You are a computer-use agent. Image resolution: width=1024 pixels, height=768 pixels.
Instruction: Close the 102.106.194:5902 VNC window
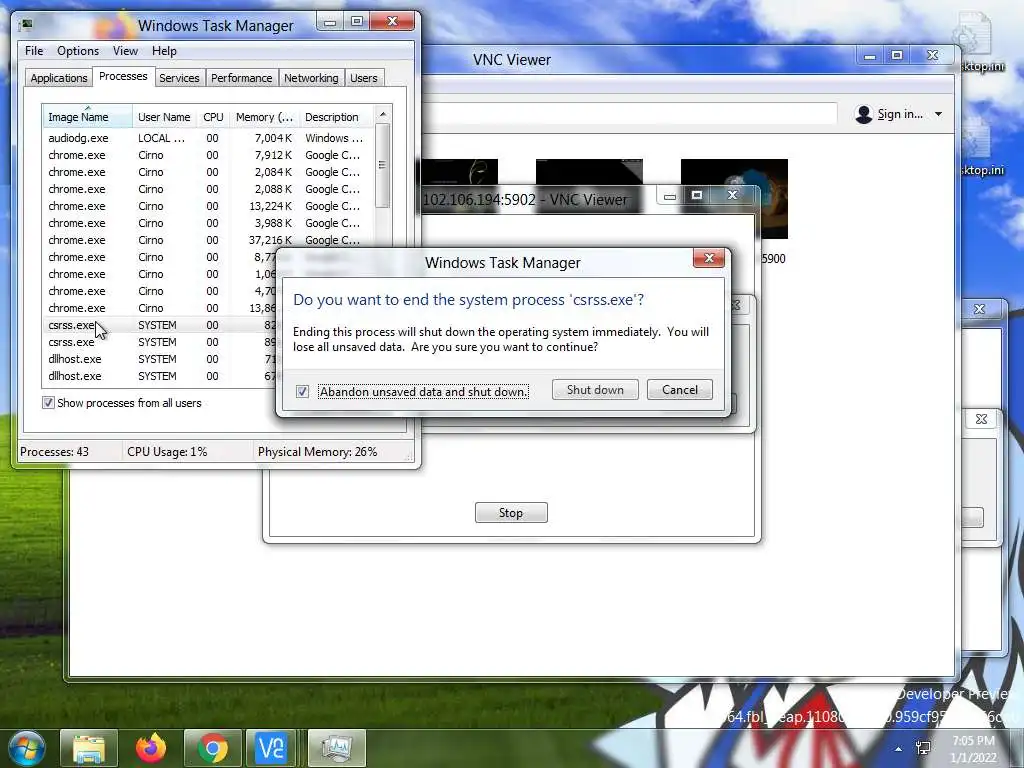coord(733,195)
